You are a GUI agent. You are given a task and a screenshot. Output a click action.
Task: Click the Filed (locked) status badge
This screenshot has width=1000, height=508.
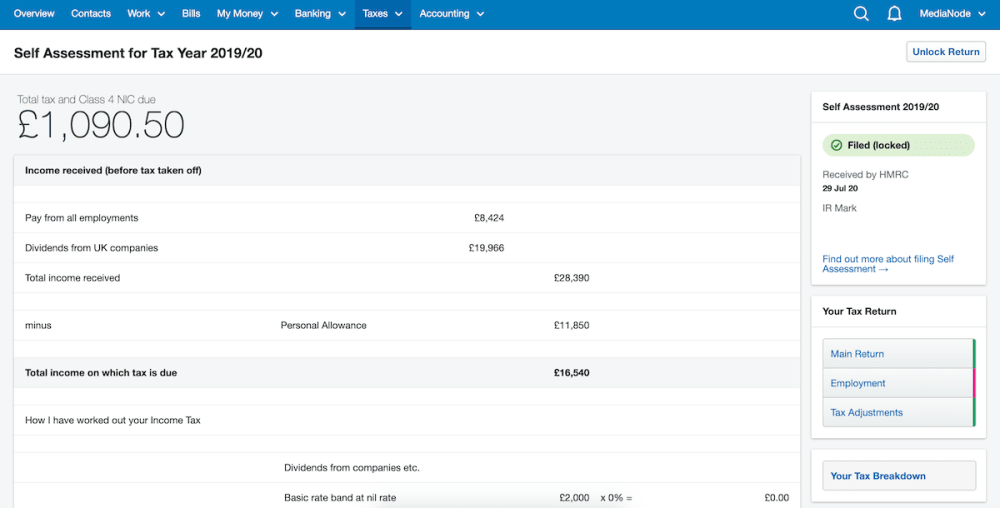click(x=897, y=145)
